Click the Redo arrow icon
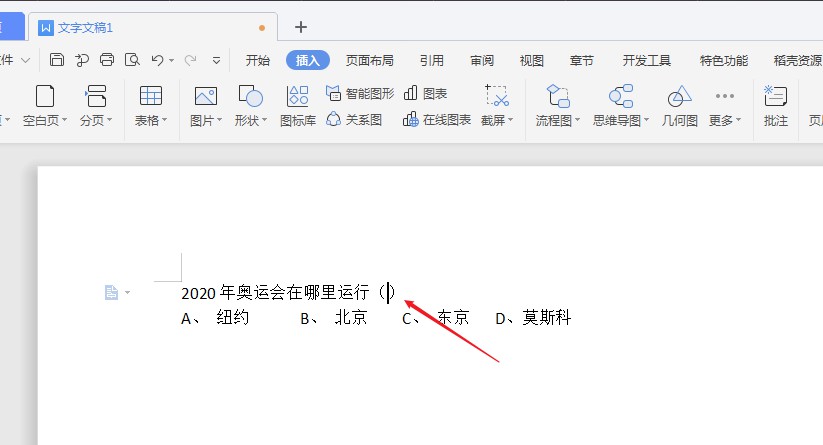This screenshot has height=445, width=823. coord(190,60)
